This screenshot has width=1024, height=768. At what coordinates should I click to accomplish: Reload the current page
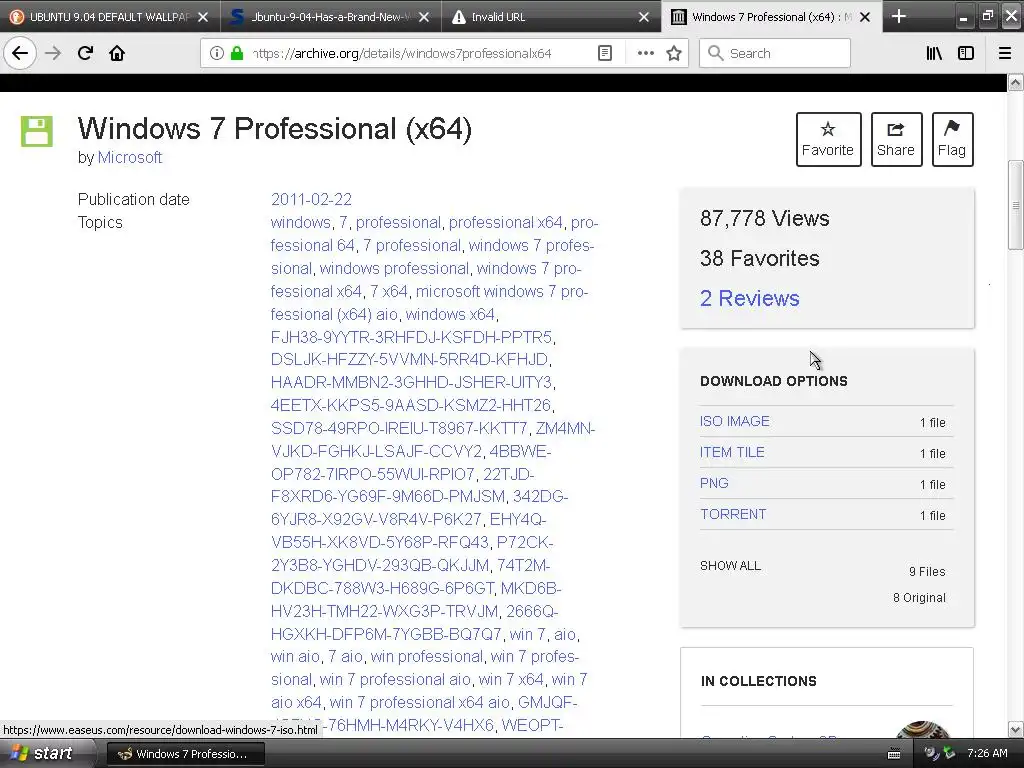point(85,53)
